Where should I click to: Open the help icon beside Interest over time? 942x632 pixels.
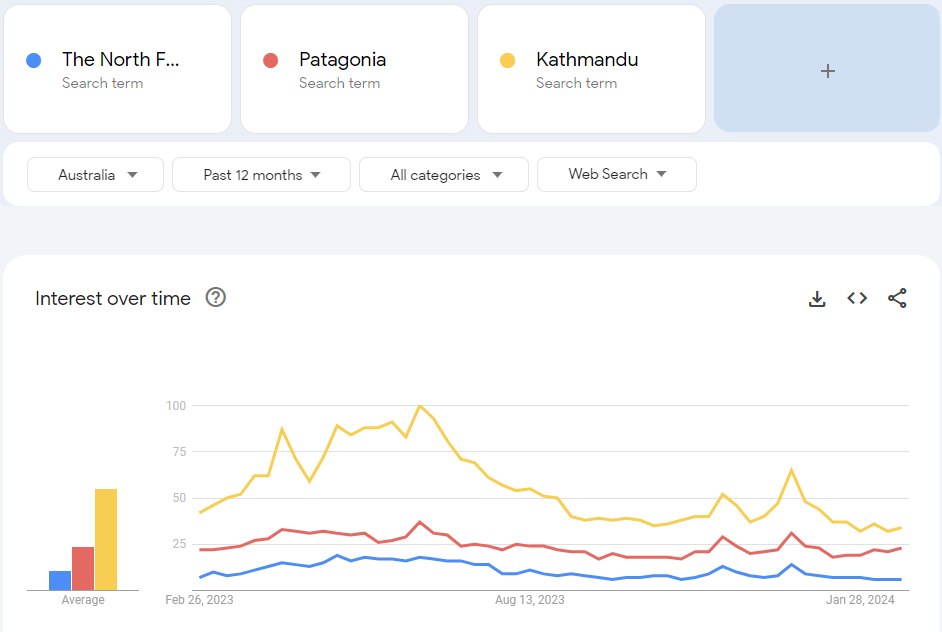point(215,297)
